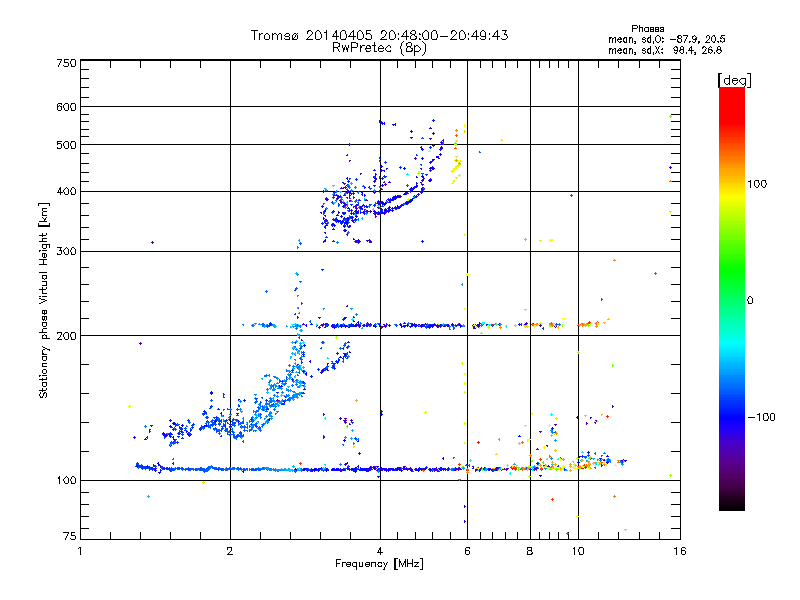
Task: Select the 'RwPretec (8p)' subtitle text
Action: (379, 48)
